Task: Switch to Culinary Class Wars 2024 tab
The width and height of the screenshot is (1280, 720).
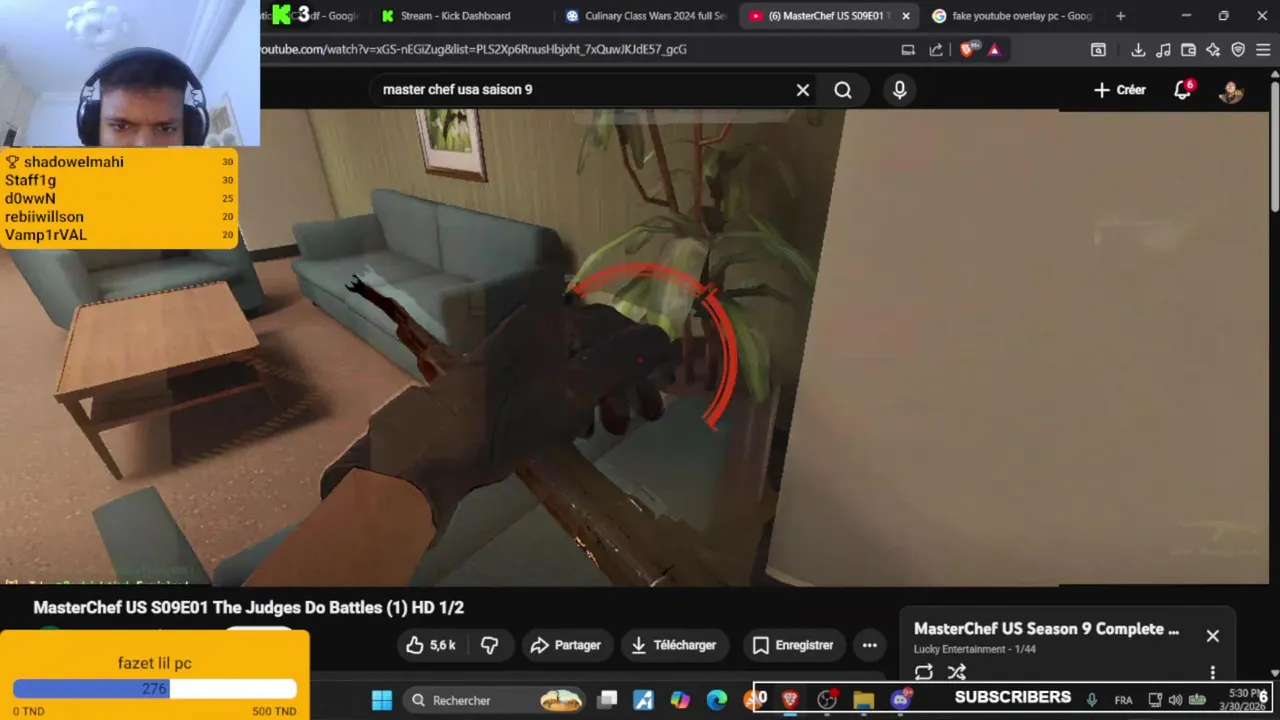Action: point(646,16)
